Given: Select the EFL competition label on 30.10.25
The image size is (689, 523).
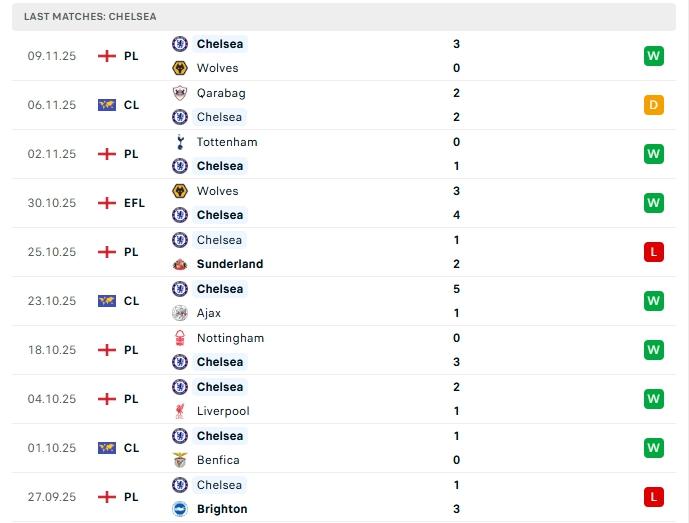Looking at the screenshot, I should pos(134,203).
